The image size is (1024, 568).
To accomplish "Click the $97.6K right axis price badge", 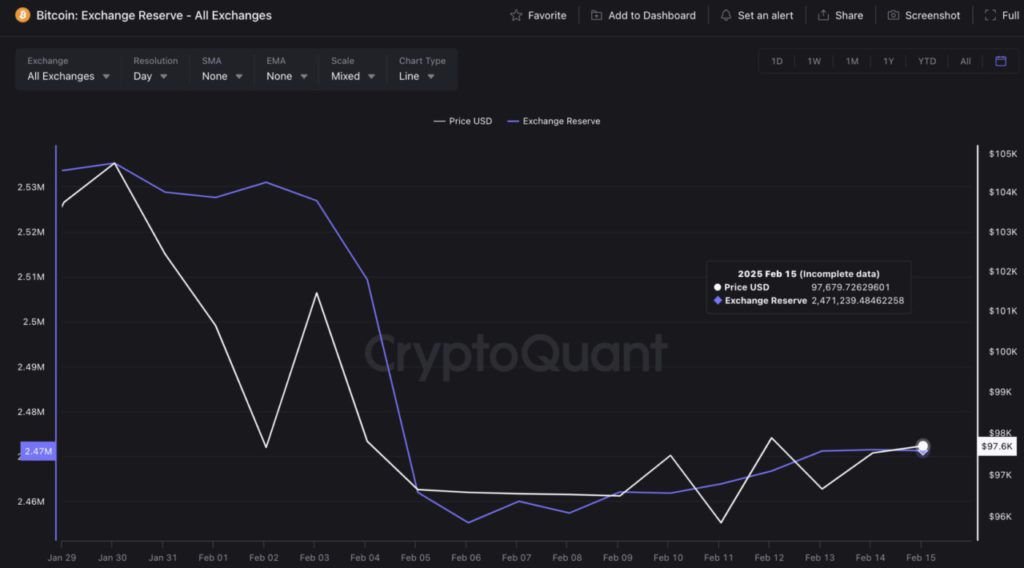I will [997, 446].
